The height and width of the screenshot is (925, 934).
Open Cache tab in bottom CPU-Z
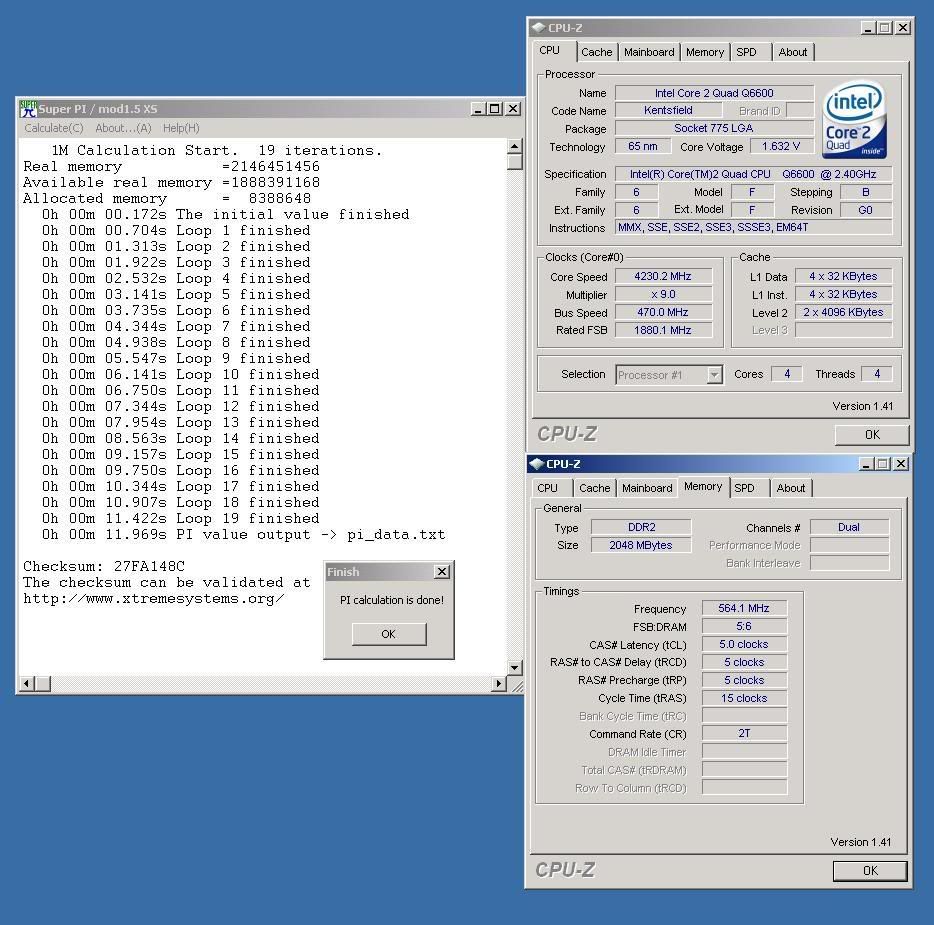(x=594, y=488)
